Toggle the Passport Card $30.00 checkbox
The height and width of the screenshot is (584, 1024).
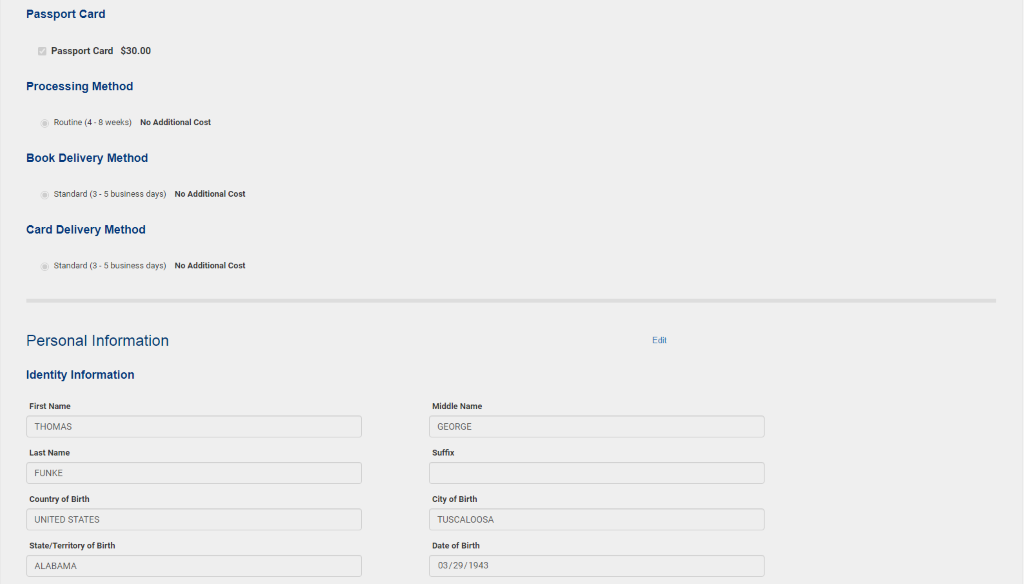[x=42, y=51]
